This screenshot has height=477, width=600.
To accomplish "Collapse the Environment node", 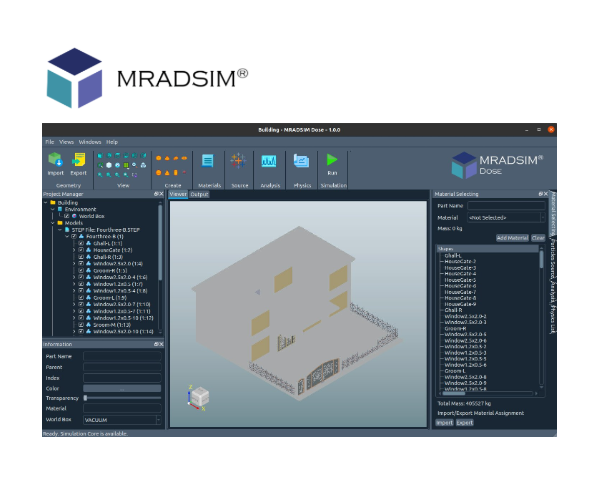I will [x=53, y=209].
